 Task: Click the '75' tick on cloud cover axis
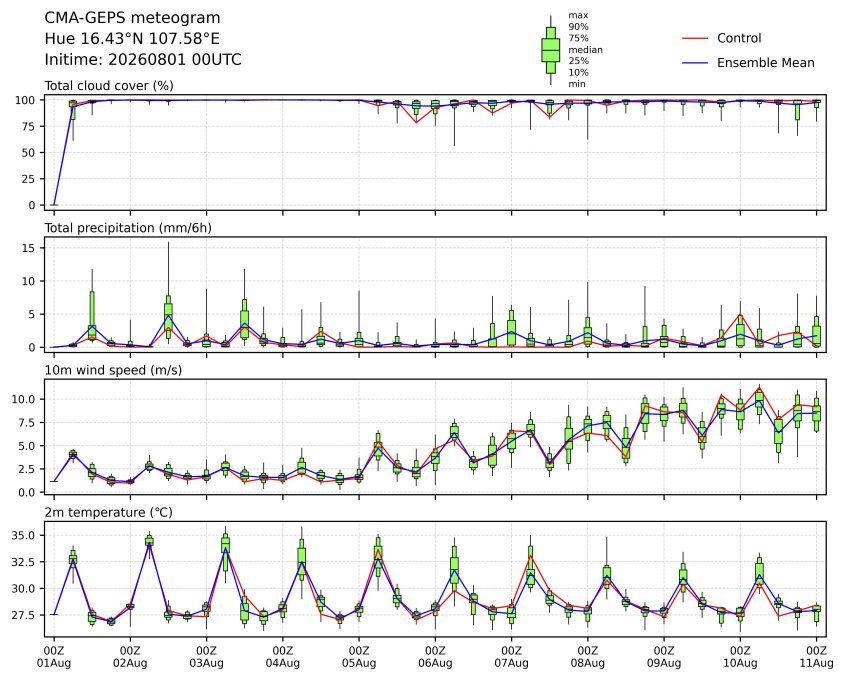[x=28, y=127]
